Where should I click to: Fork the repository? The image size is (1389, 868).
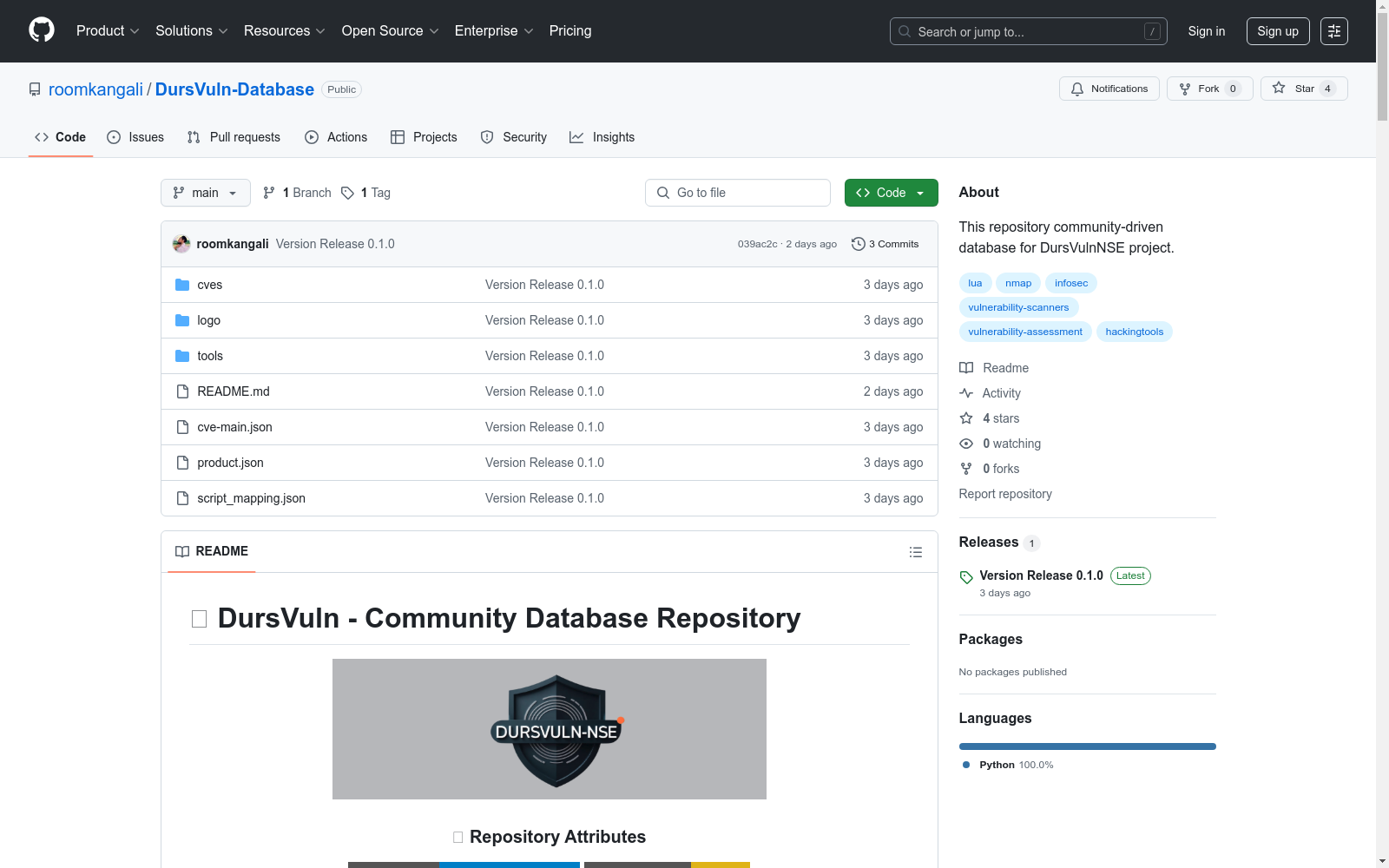[x=1210, y=89]
